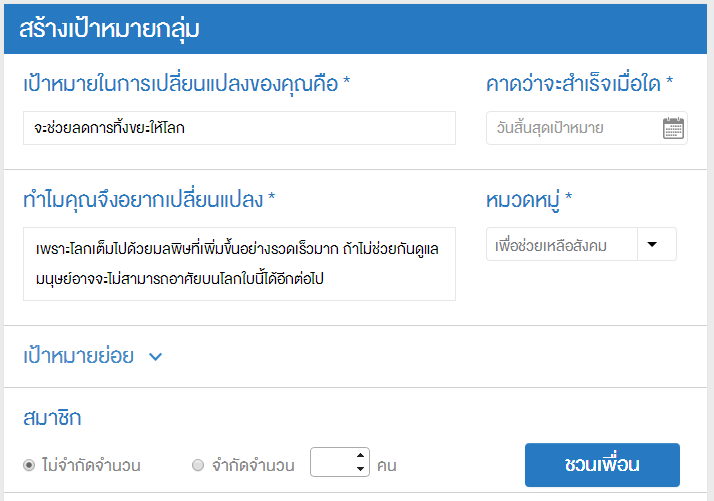The height and width of the screenshot is (501, 714).
Task: Open the calendar date picker icon
Action: click(673, 128)
